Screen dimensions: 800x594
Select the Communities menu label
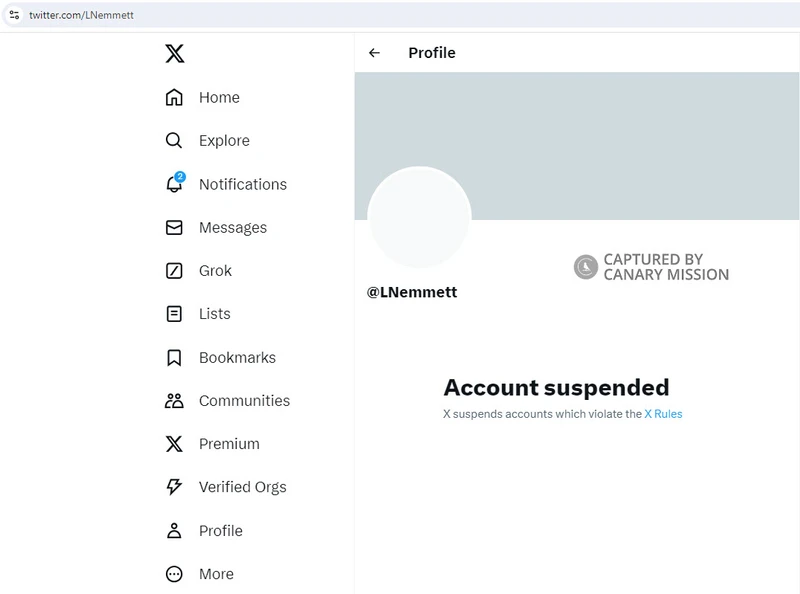[244, 401]
